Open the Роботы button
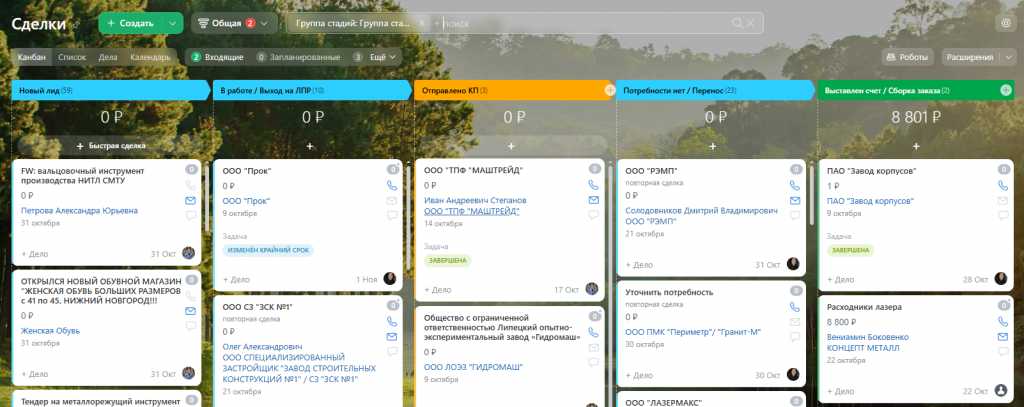The image size is (1024, 407). [907, 57]
